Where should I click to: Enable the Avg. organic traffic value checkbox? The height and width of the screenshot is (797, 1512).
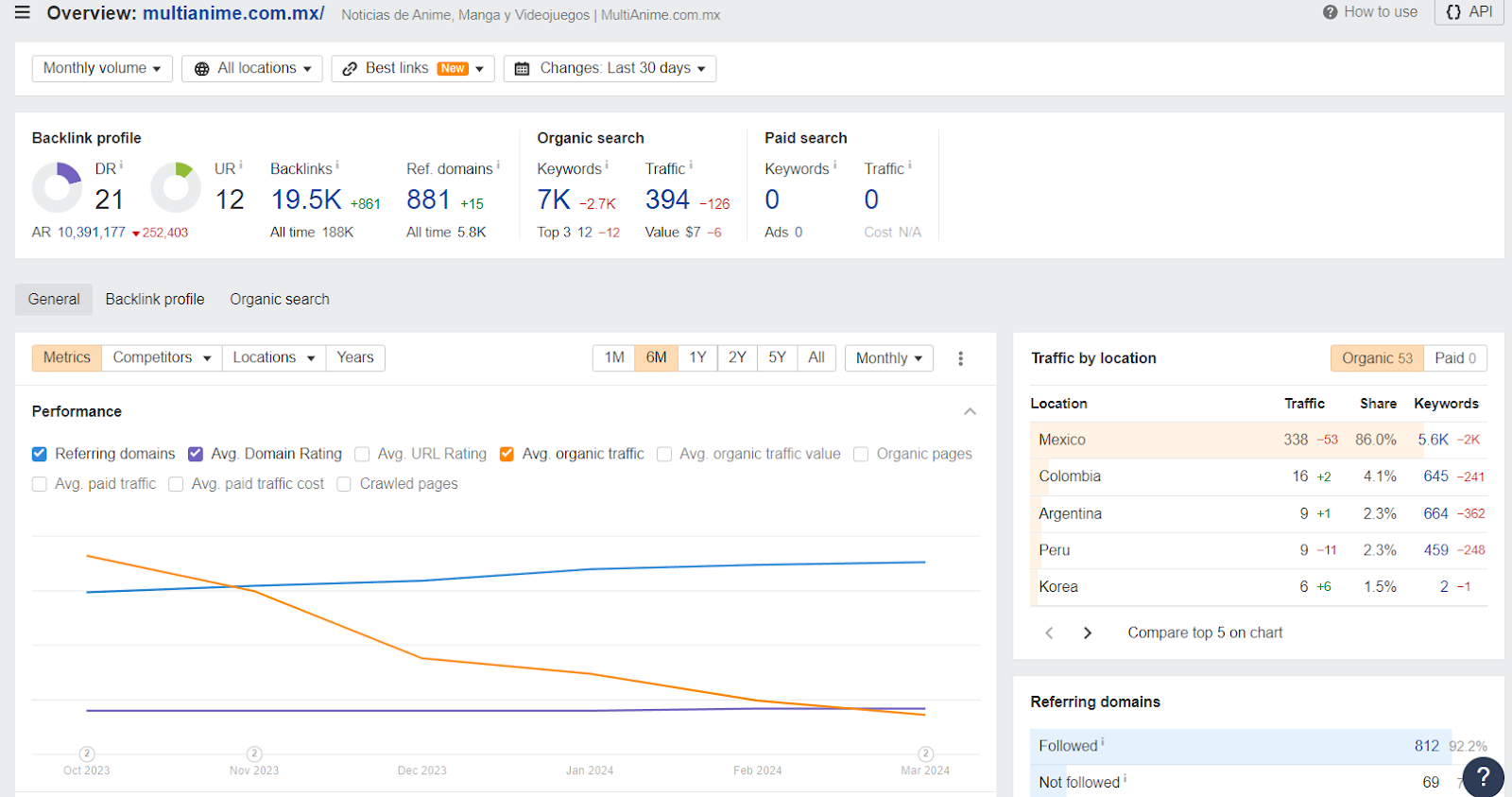click(x=664, y=454)
